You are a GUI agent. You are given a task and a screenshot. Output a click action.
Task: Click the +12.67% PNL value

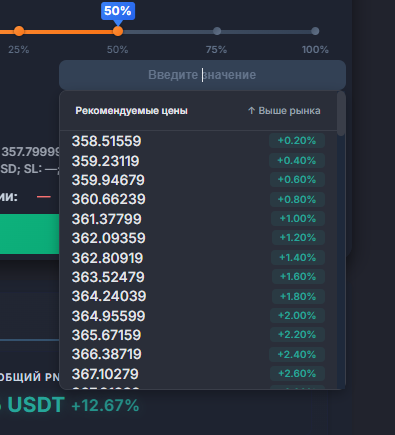point(105,406)
